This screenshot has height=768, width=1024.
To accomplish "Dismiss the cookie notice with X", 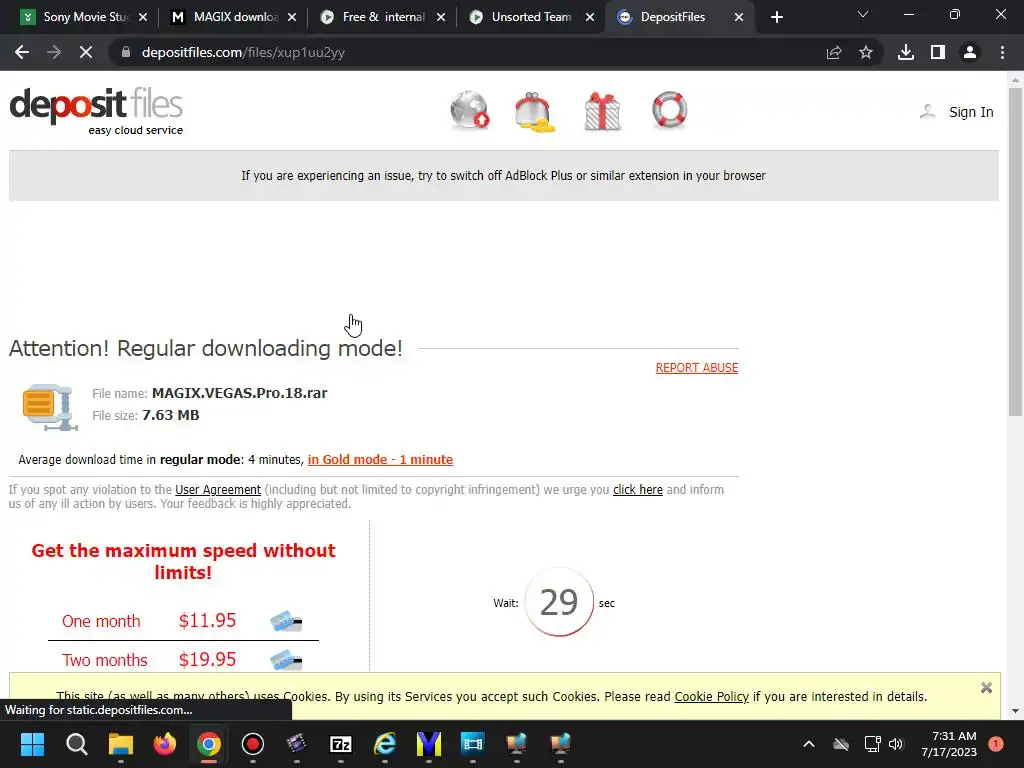I will (x=986, y=688).
